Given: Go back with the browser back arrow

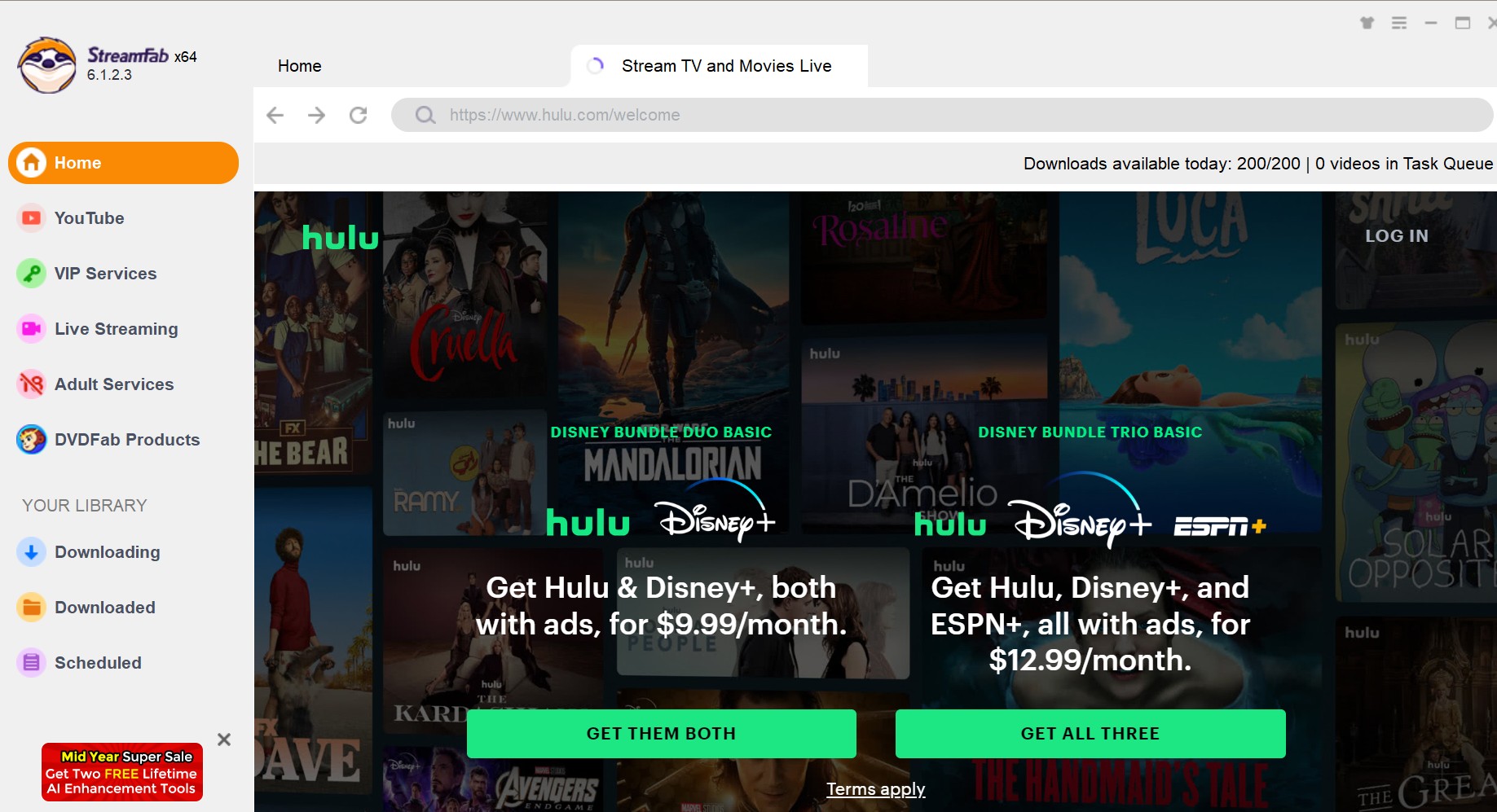Looking at the screenshot, I should click(275, 115).
